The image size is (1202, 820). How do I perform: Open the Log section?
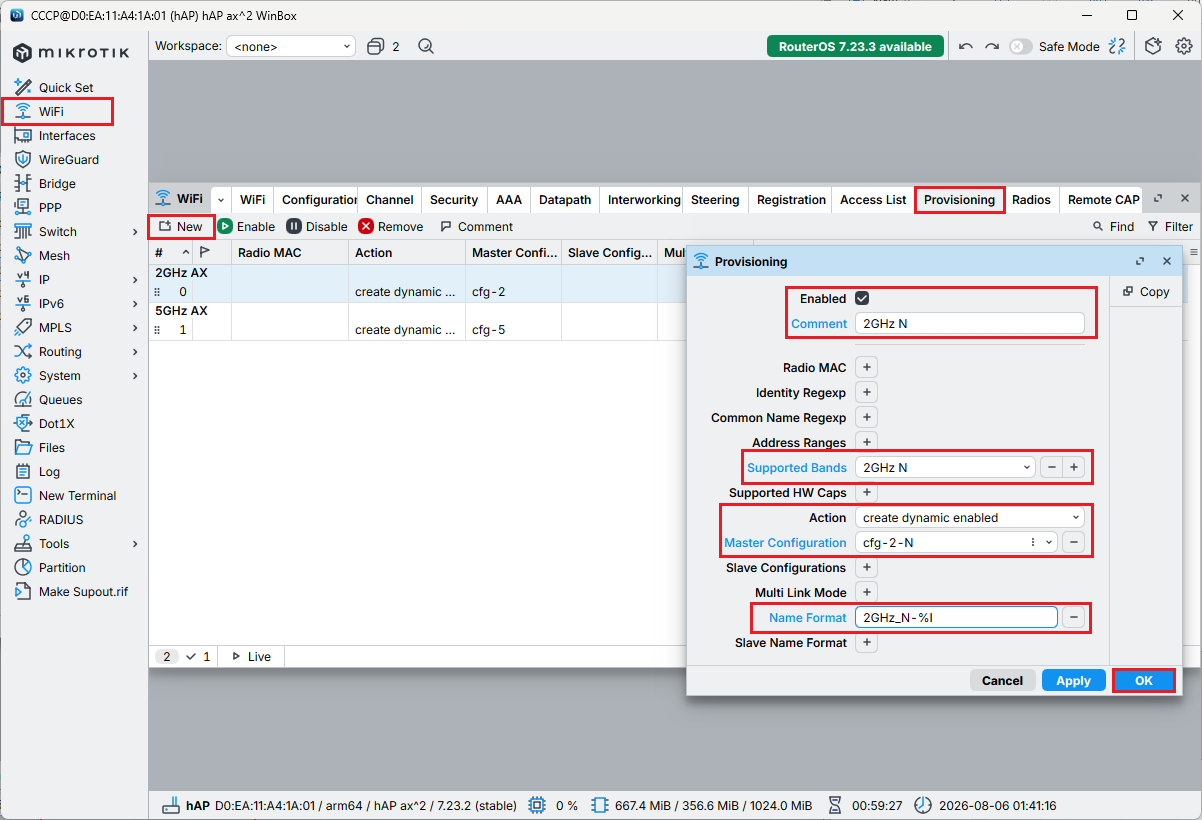click(x=49, y=472)
